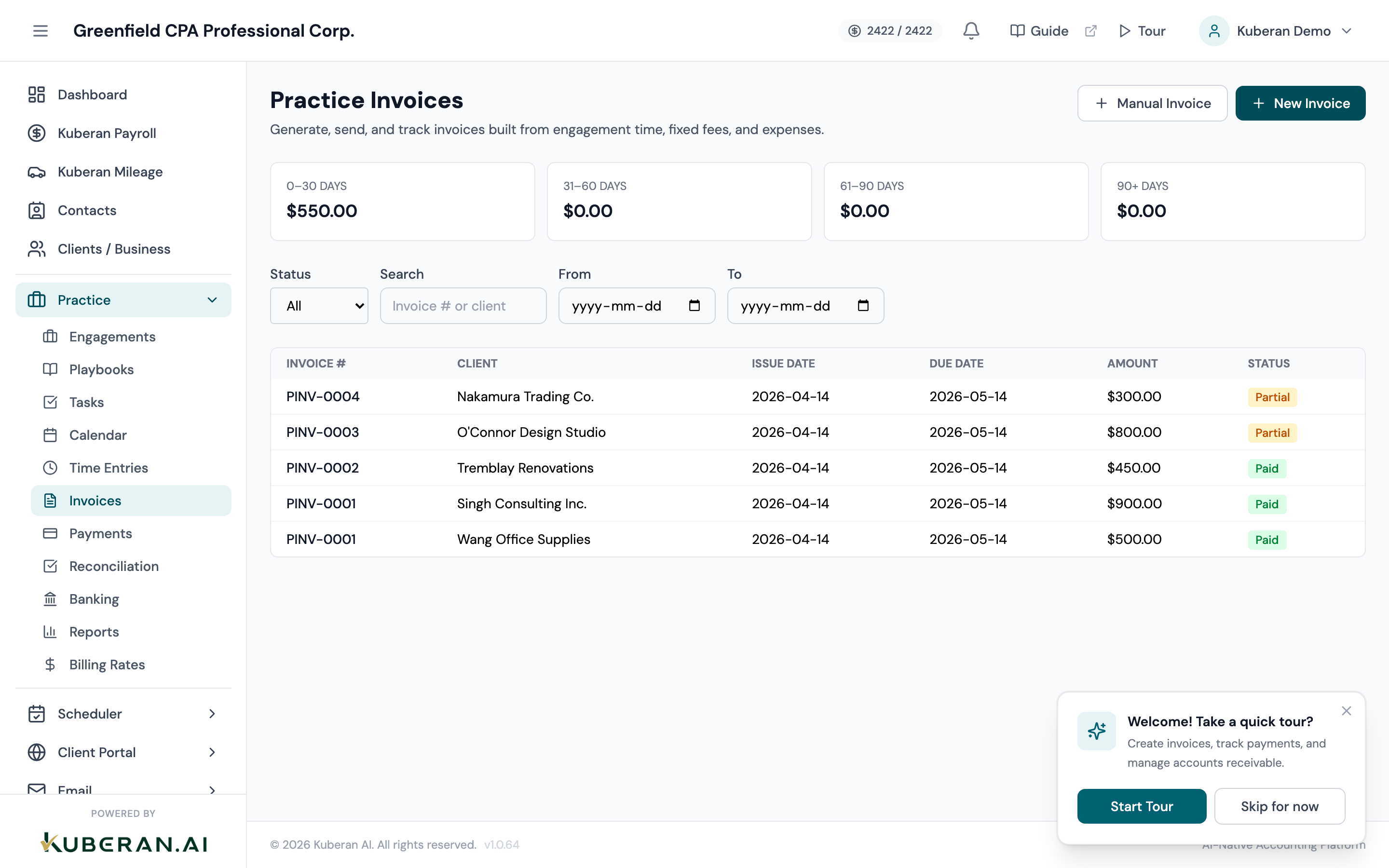Click the Tour play icon

pos(1124,31)
